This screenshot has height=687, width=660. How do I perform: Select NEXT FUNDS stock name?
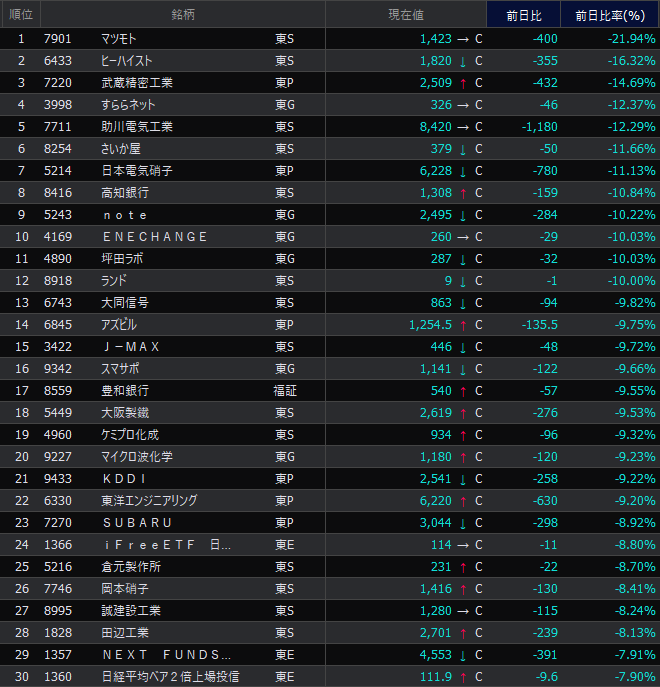click(x=167, y=655)
